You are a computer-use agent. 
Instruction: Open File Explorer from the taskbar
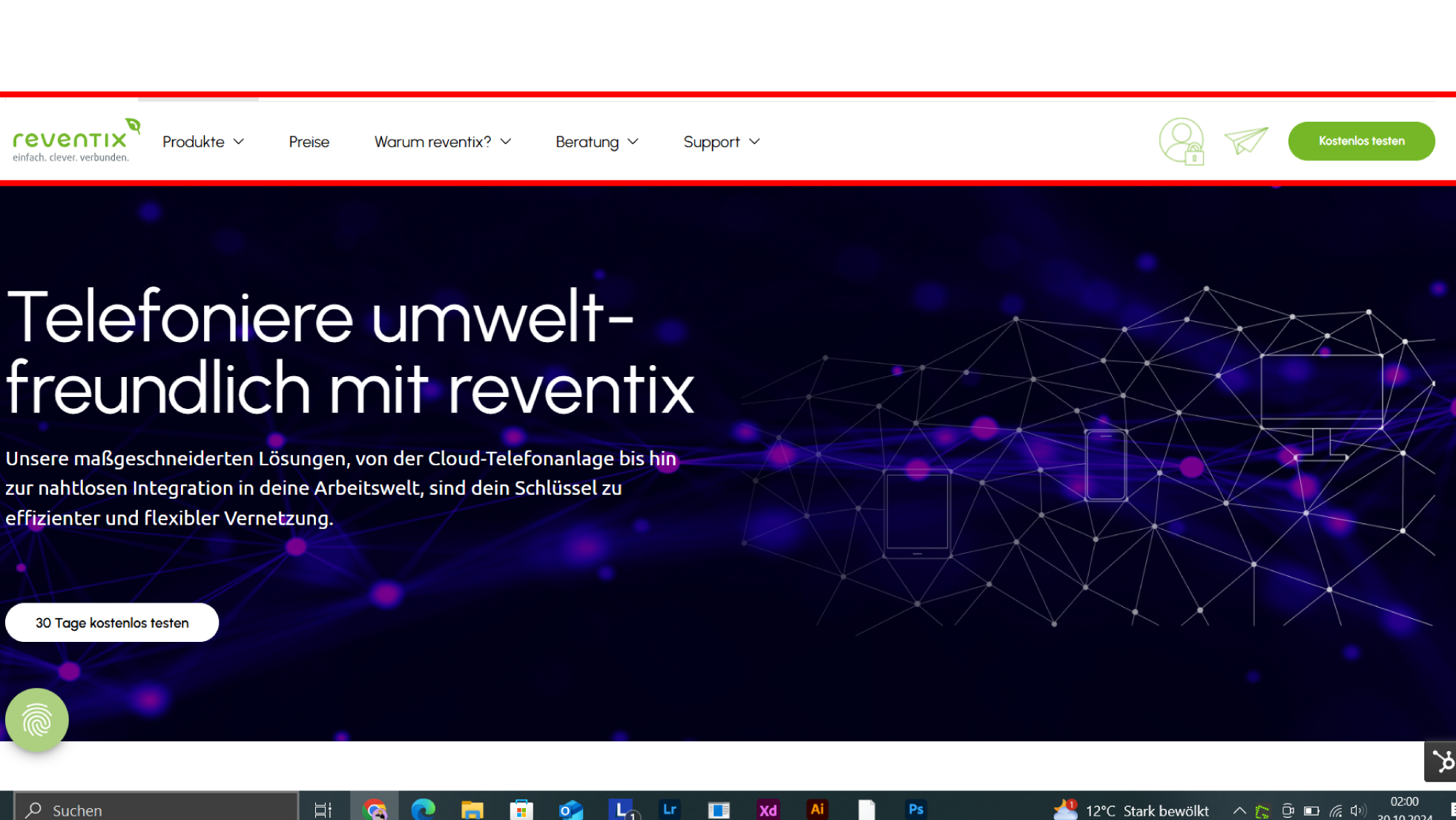472,810
